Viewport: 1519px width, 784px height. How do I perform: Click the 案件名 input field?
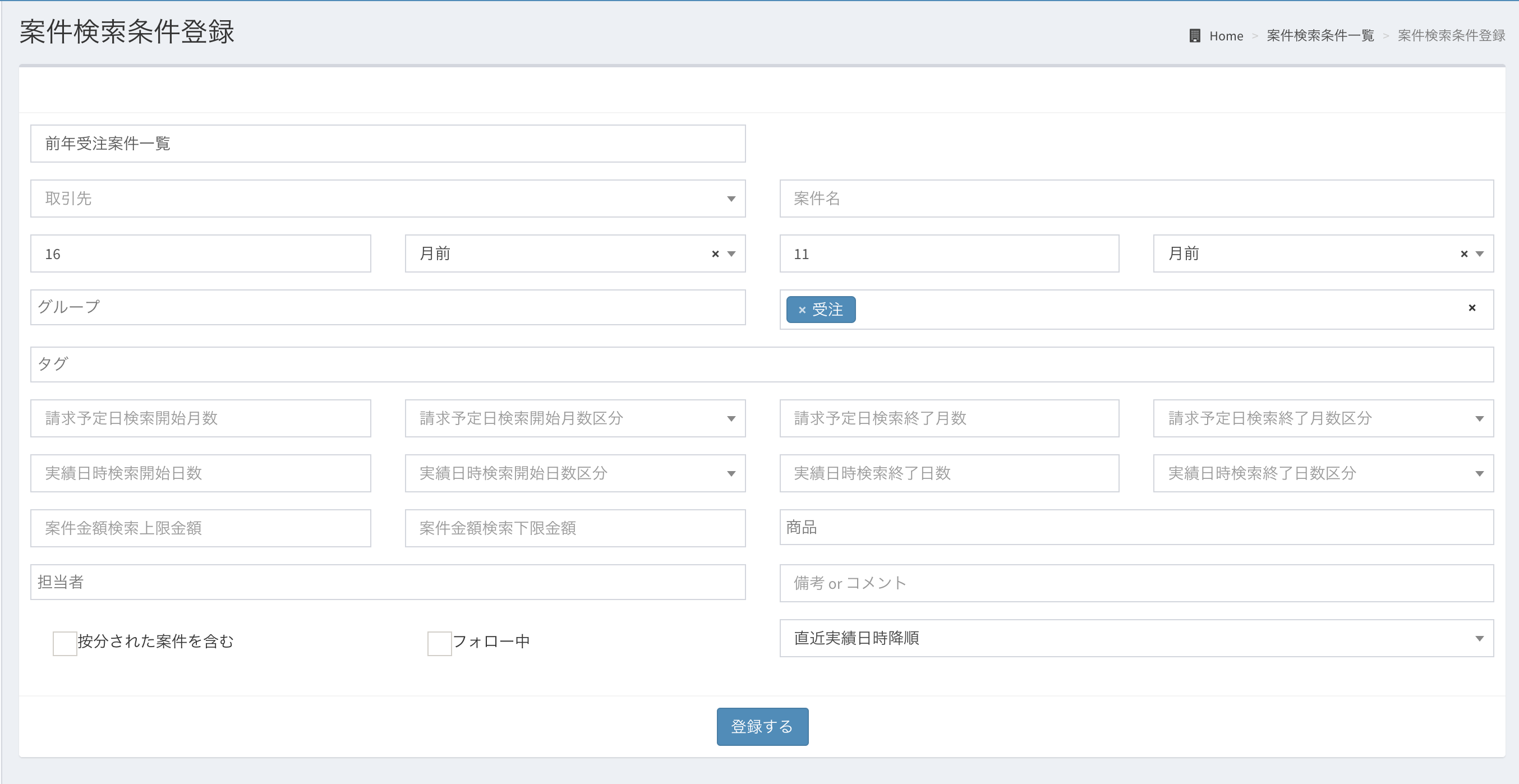(x=1136, y=199)
